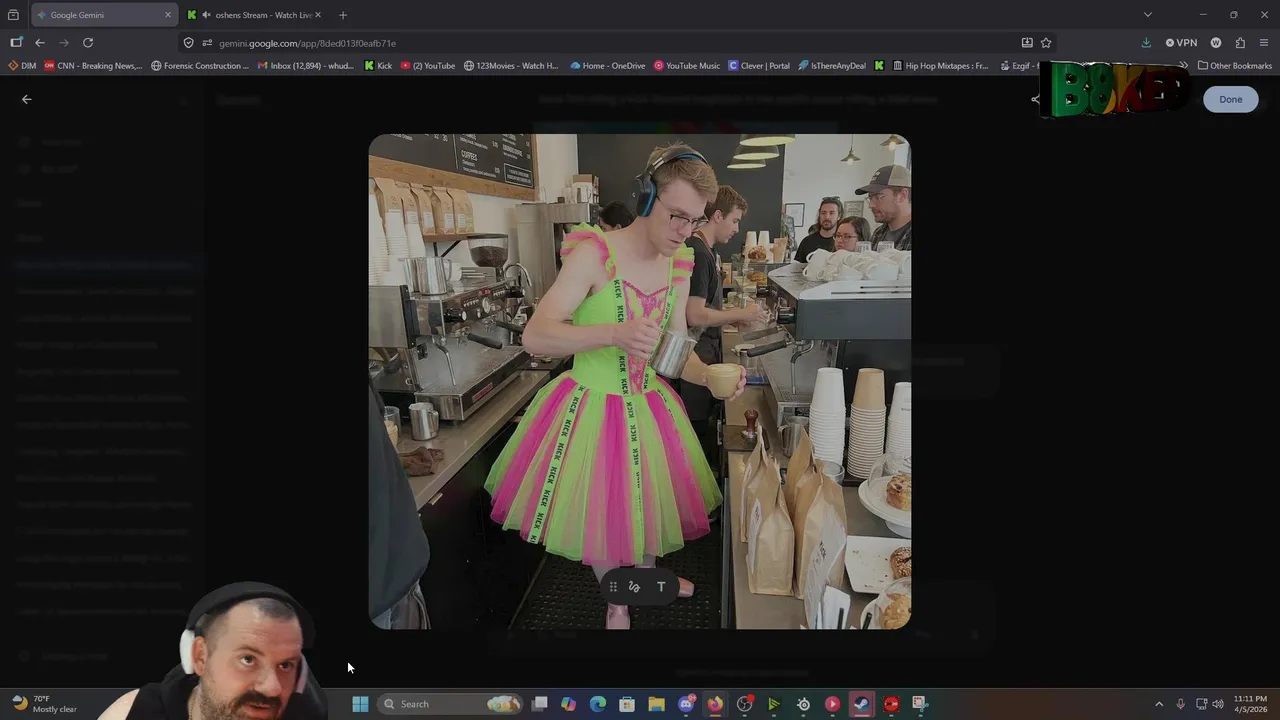Open IsThereAnyDeal bookmark

coord(832,66)
